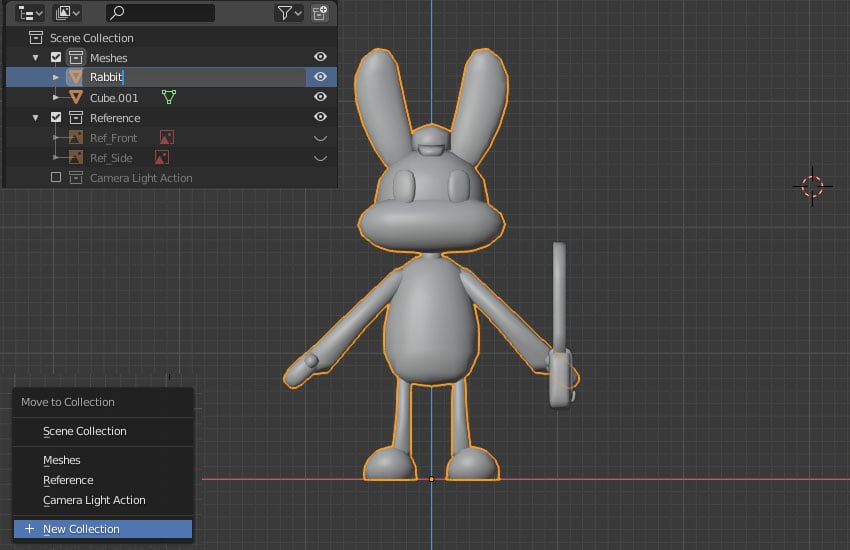The width and height of the screenshot is (850, 550).
Task: Select Camera Light Action in Move to Collection menu
Action: click(x=94, y=500)
